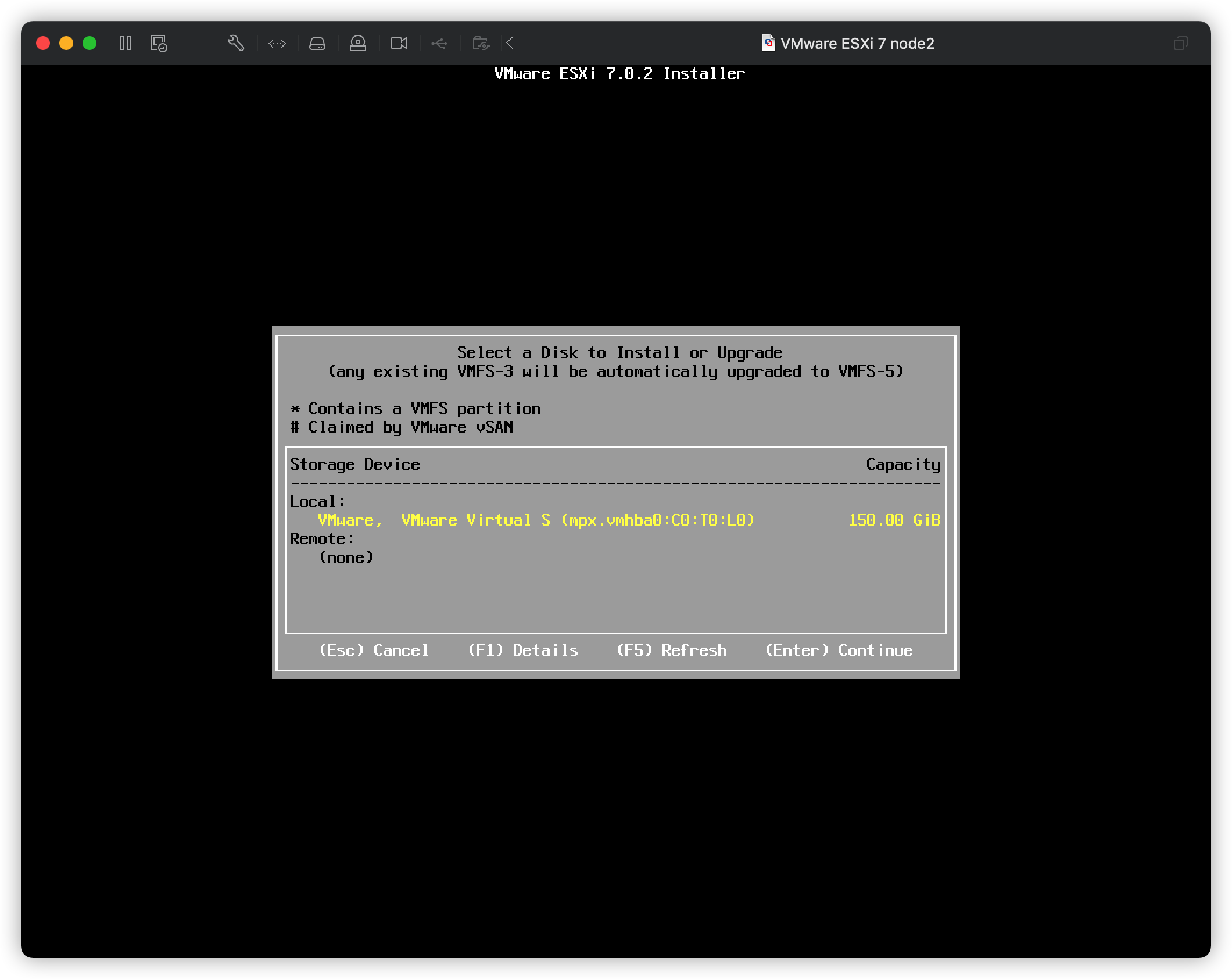Viewport: 1232px width, 979px height.
Task: Click (F1) Details option
Action: coord(523,650)
